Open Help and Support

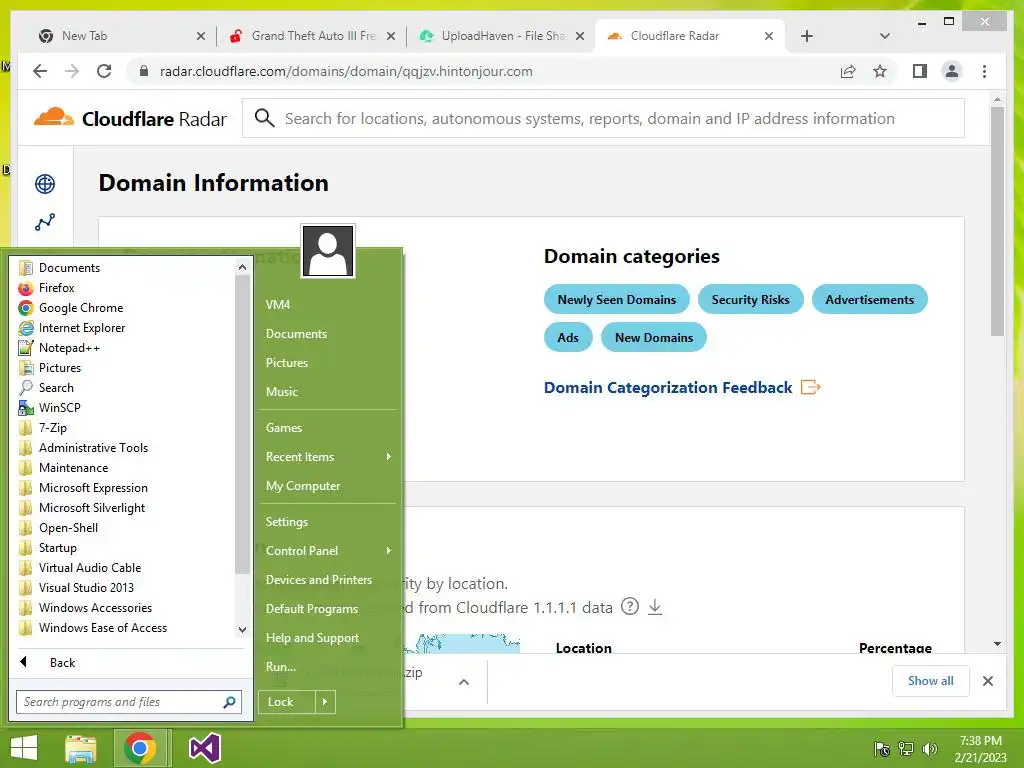(312, 638)
